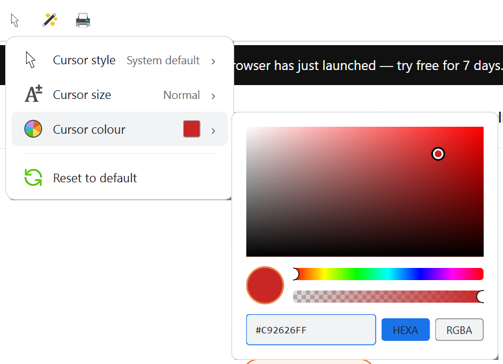Choose Reset to default
Viewport: 503px width, 364px height.
120,178
